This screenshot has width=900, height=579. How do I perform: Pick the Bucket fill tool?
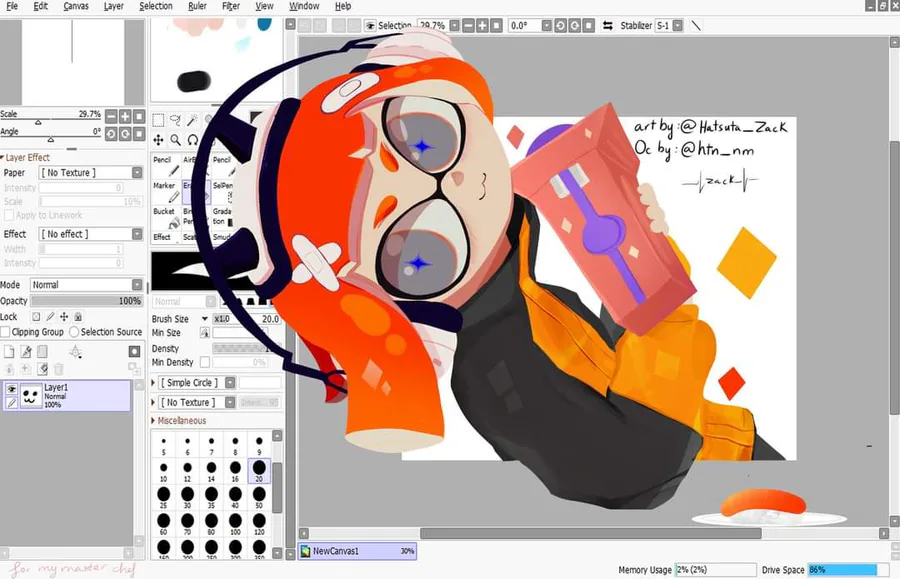166,217
